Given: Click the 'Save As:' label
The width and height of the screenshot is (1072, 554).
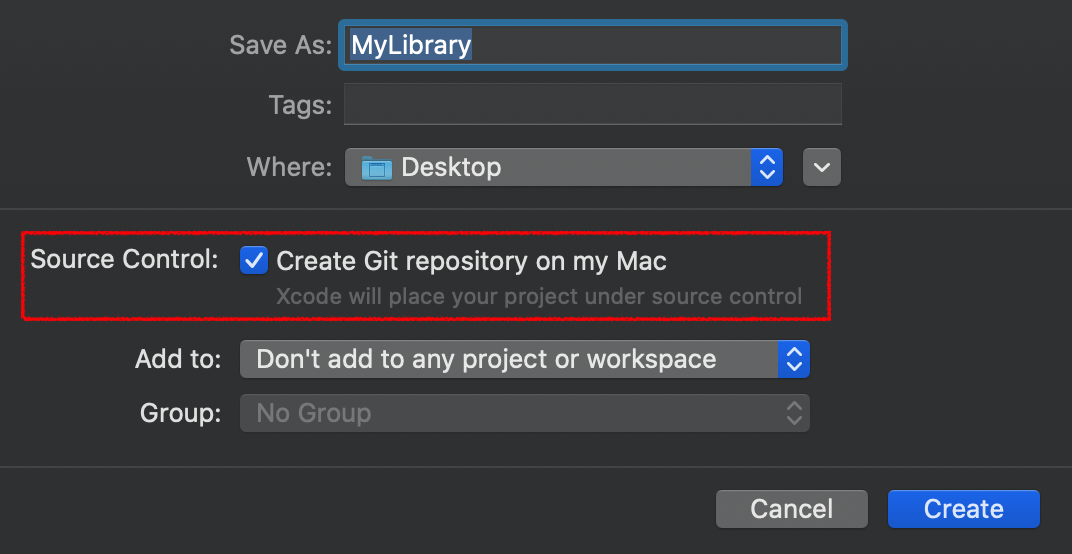Looking at the screenshot, I should coord(280,45).
